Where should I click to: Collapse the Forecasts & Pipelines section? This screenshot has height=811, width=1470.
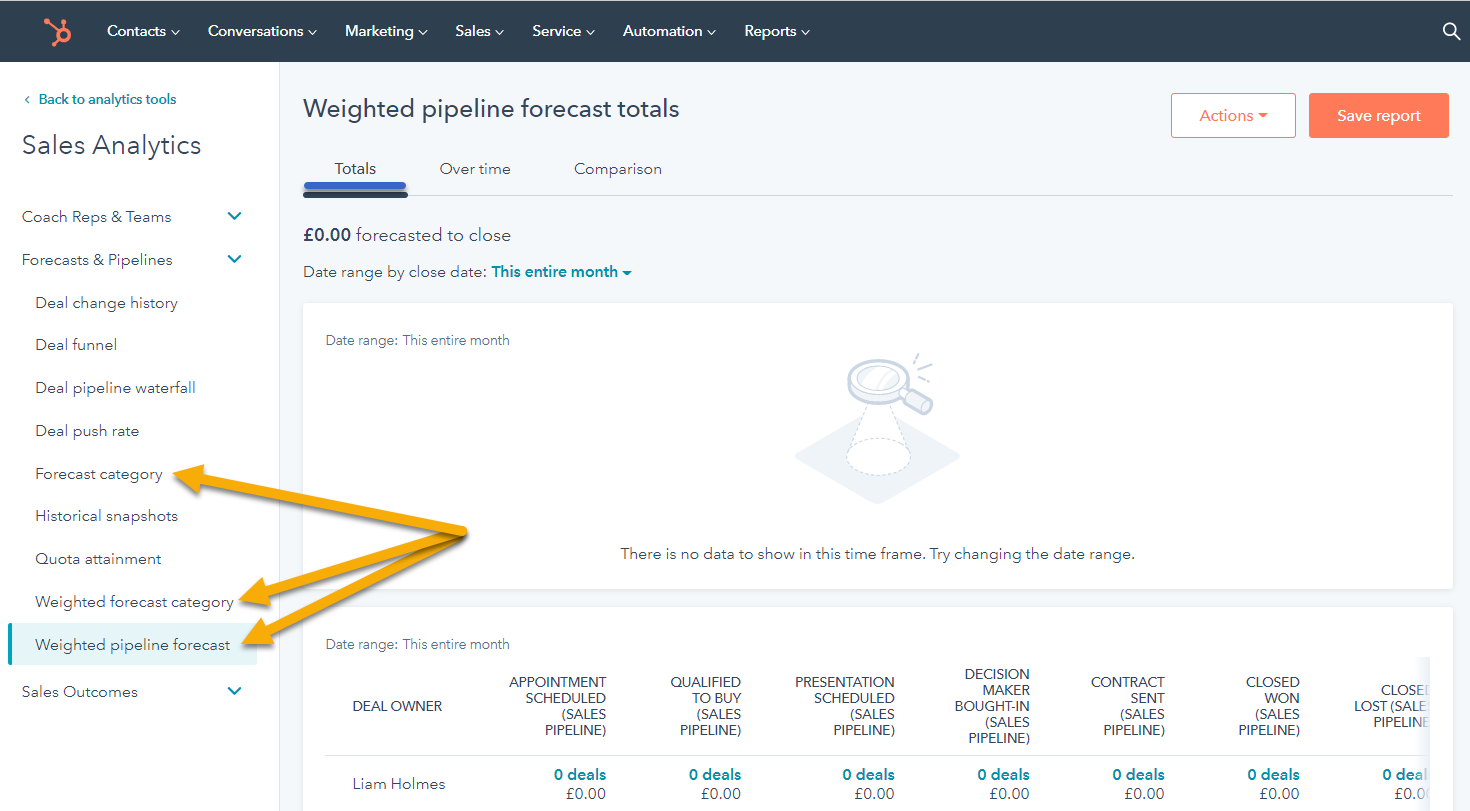click(234, 259)
